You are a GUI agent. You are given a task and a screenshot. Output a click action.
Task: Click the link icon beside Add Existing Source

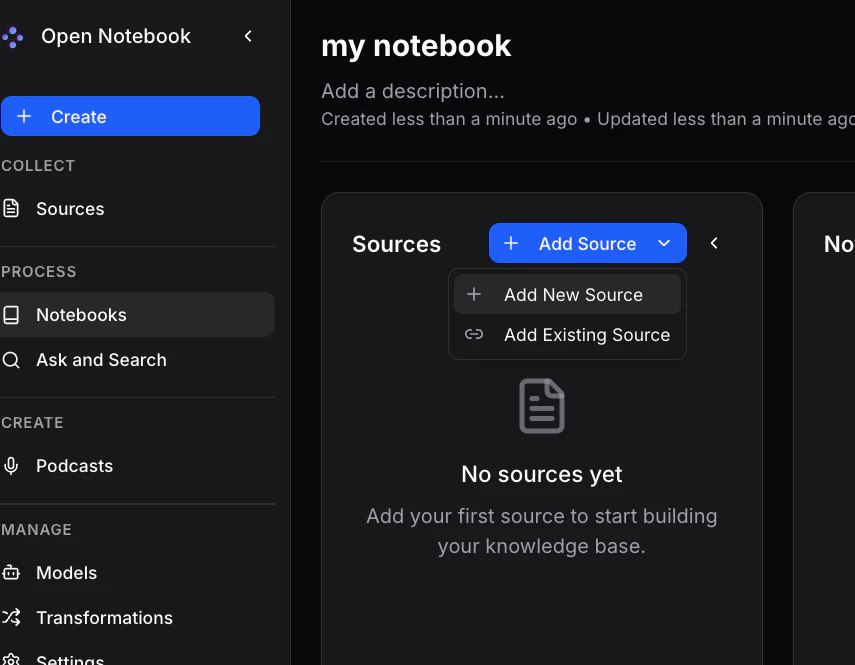[x=474, y=334]
